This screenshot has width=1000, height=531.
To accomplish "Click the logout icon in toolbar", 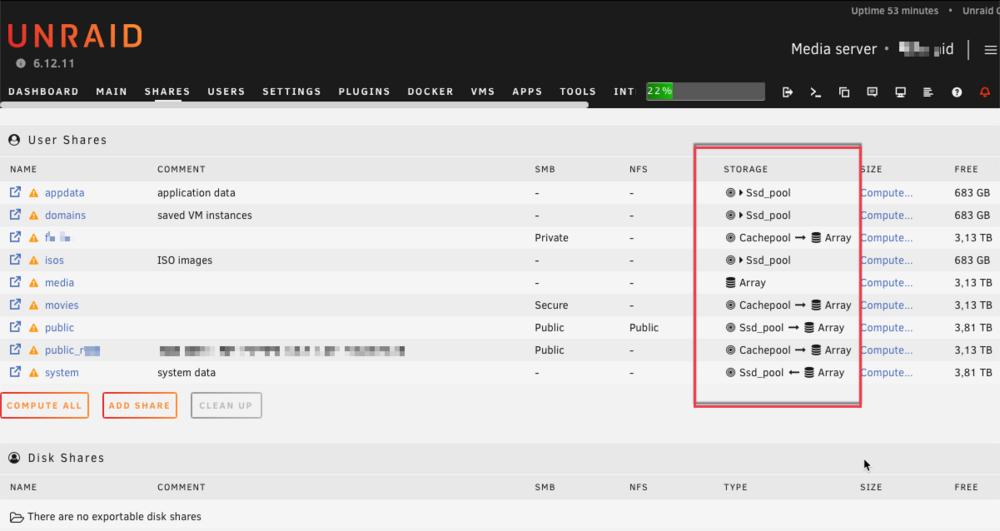I will click(x=788, y=92).
